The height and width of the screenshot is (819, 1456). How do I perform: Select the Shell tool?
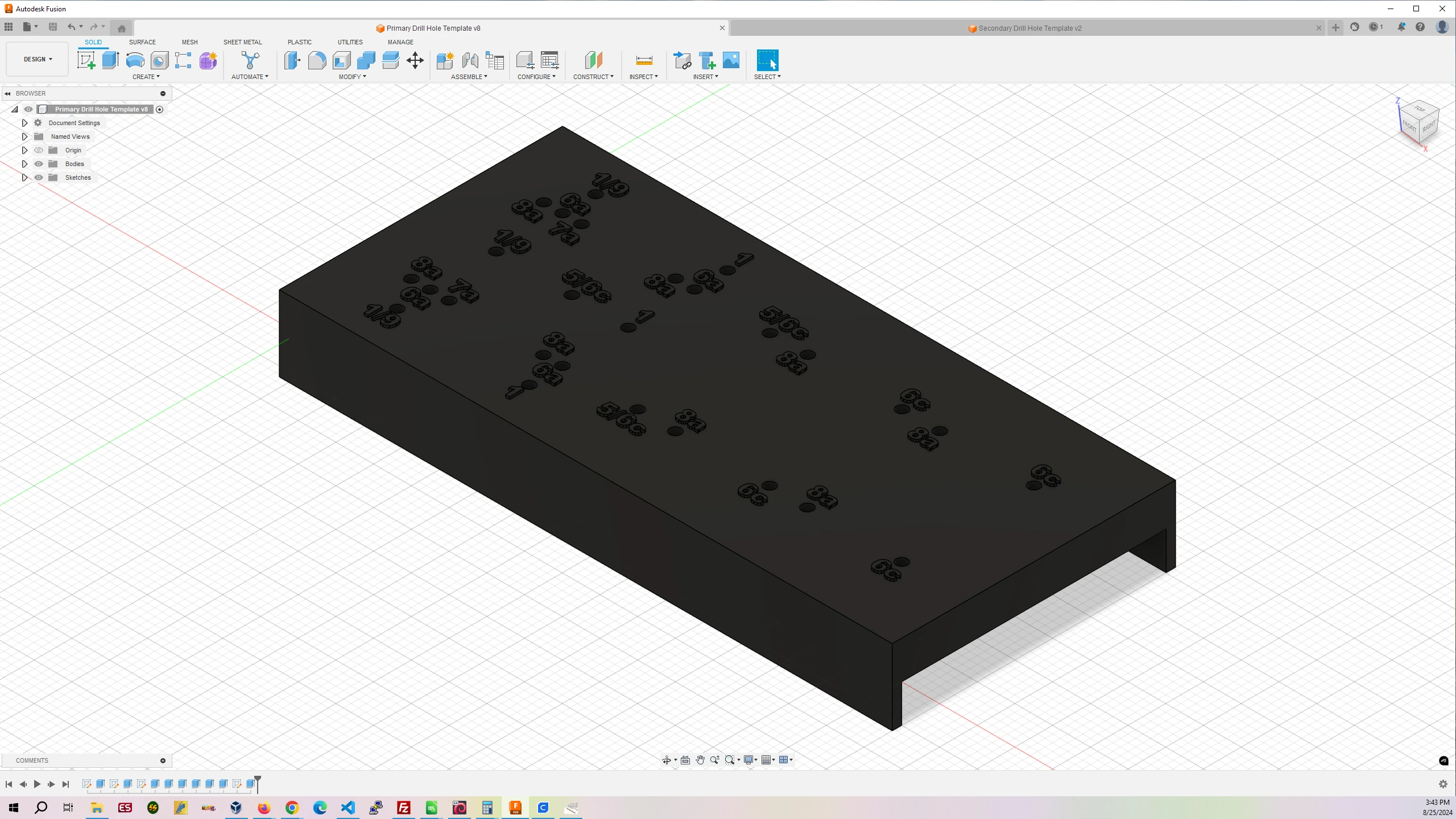[x=341, y=60]
